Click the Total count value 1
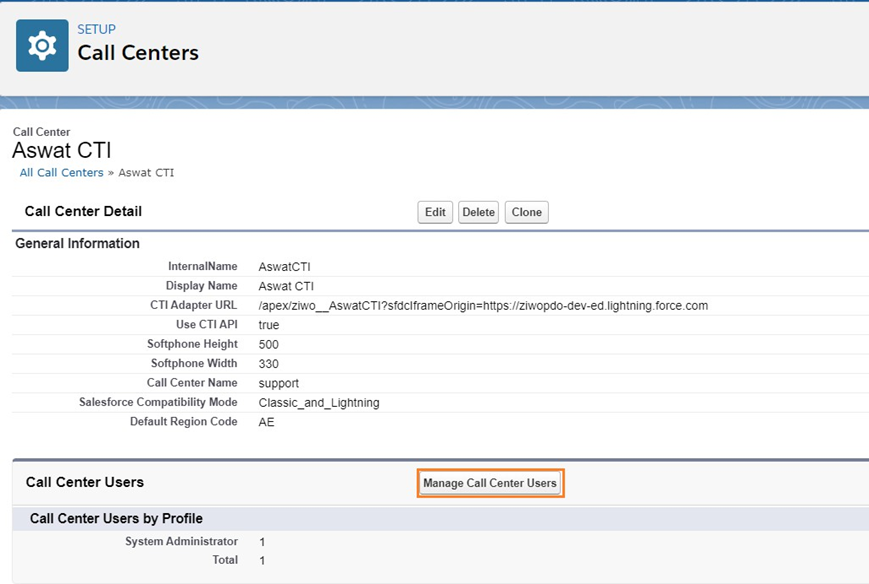The height and width of the screenshot is (584, 869). (x=262, y=561)
